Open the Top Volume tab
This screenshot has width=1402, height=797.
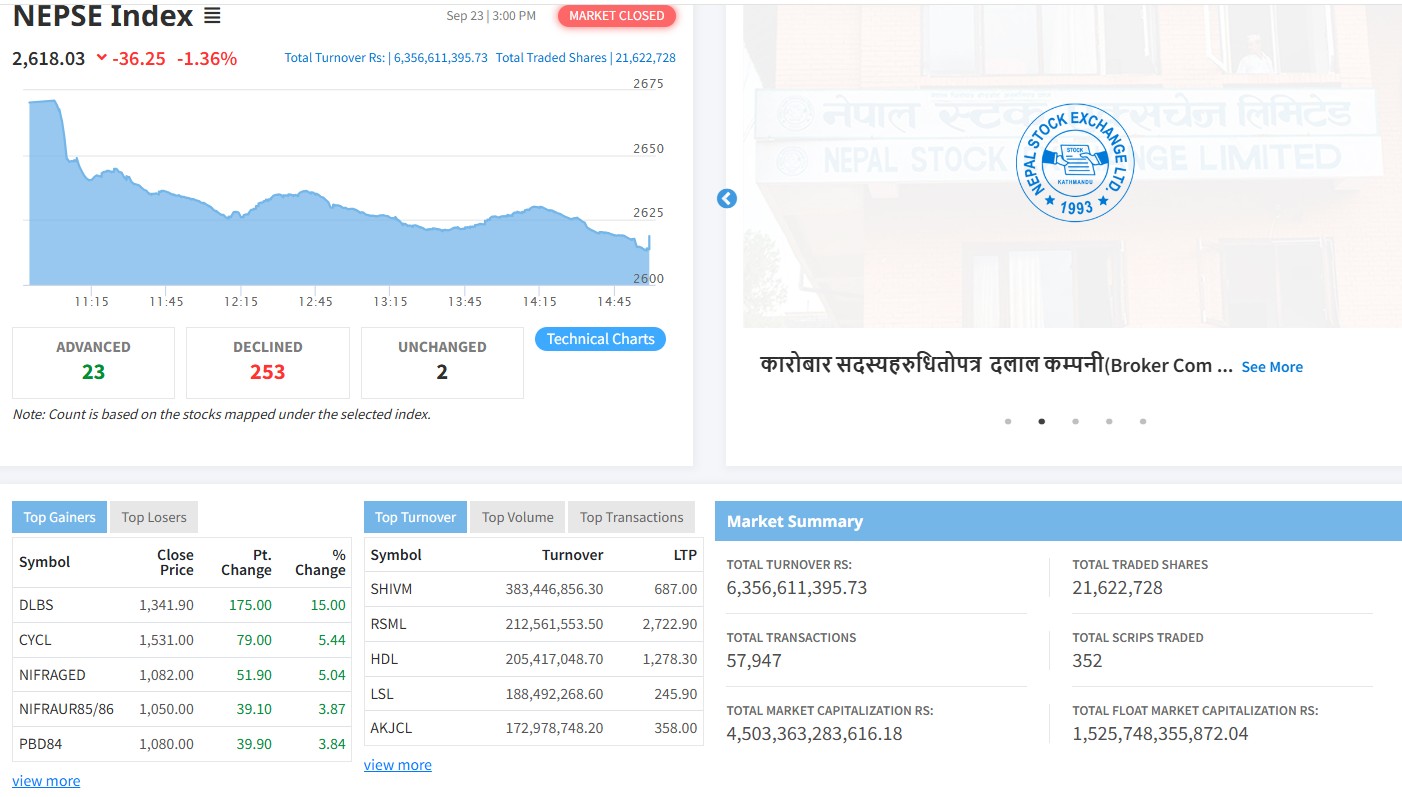(518, 517)
